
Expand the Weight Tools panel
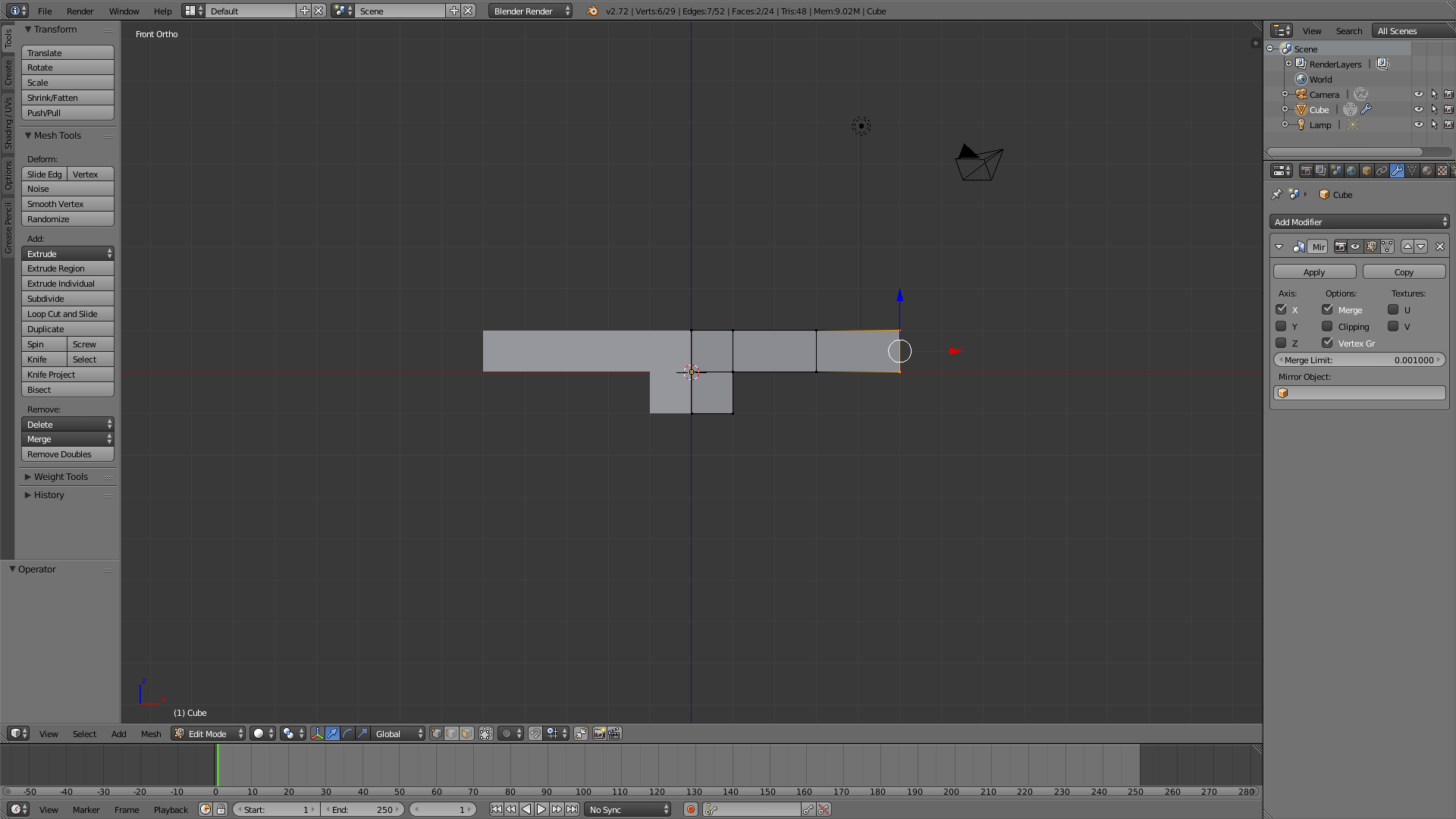tap(61, 476)
